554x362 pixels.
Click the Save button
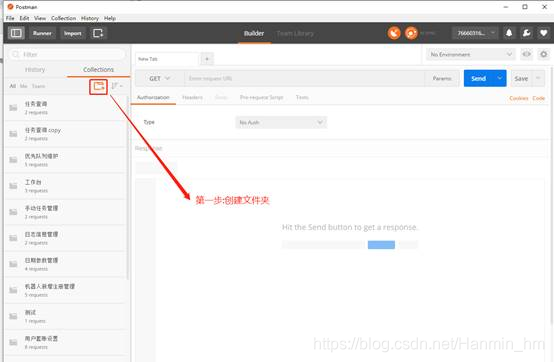point(521,78)
